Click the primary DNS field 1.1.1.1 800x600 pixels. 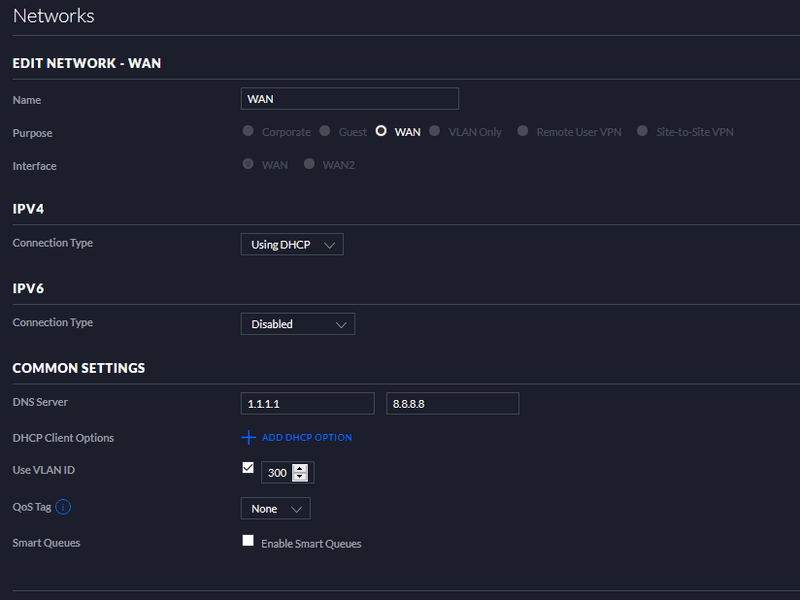[308, 404]
